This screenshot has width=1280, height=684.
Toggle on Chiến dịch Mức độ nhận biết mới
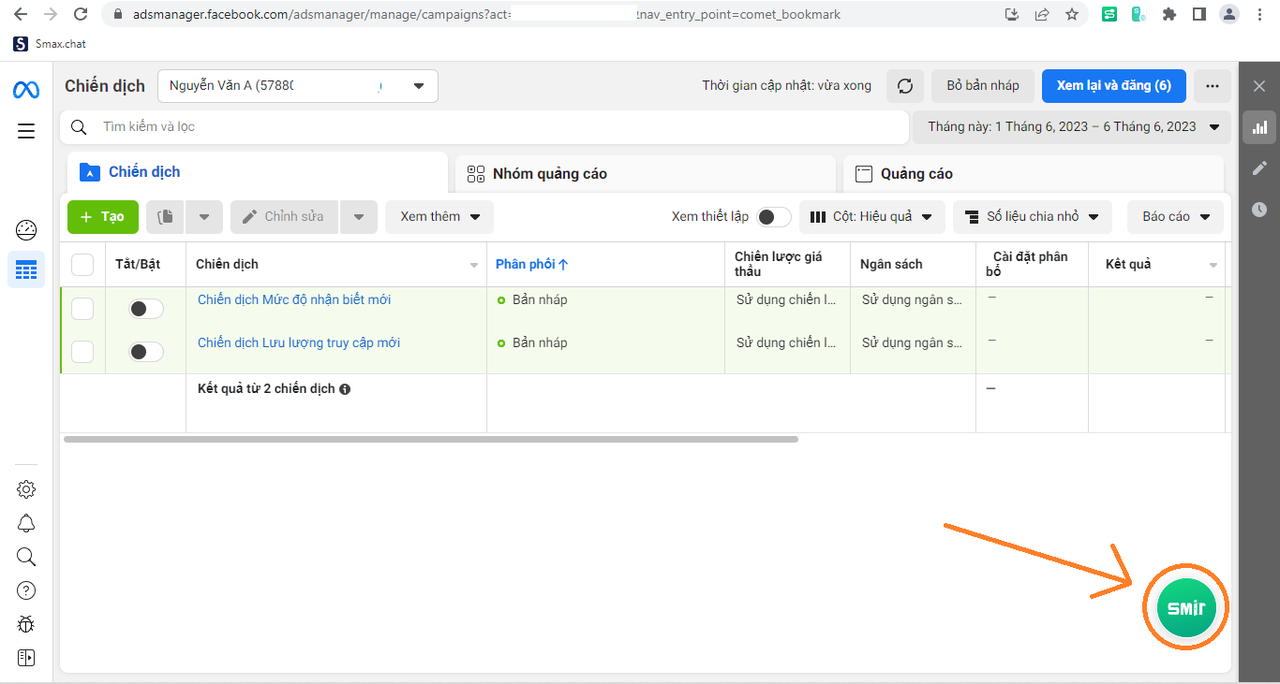coord(146,309)
